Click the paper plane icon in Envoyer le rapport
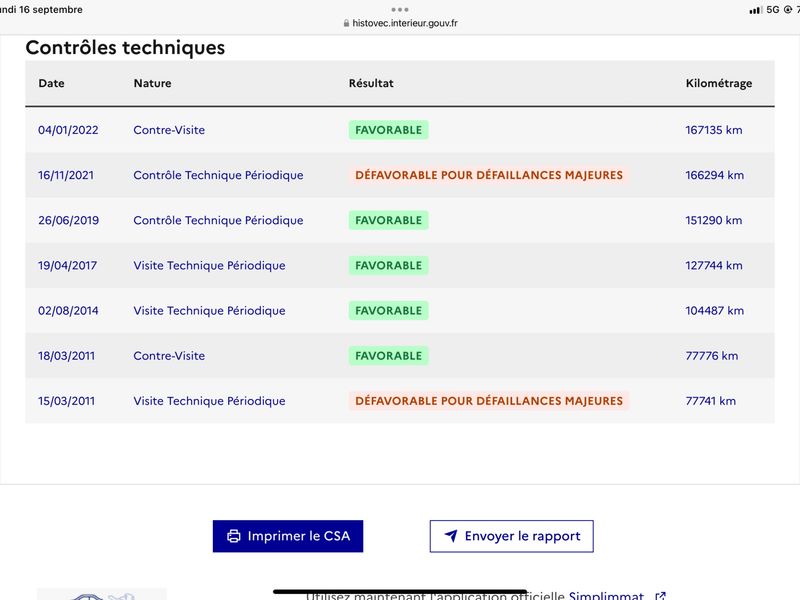The height and width of the screenshot is (600, 800). [451, 536]
